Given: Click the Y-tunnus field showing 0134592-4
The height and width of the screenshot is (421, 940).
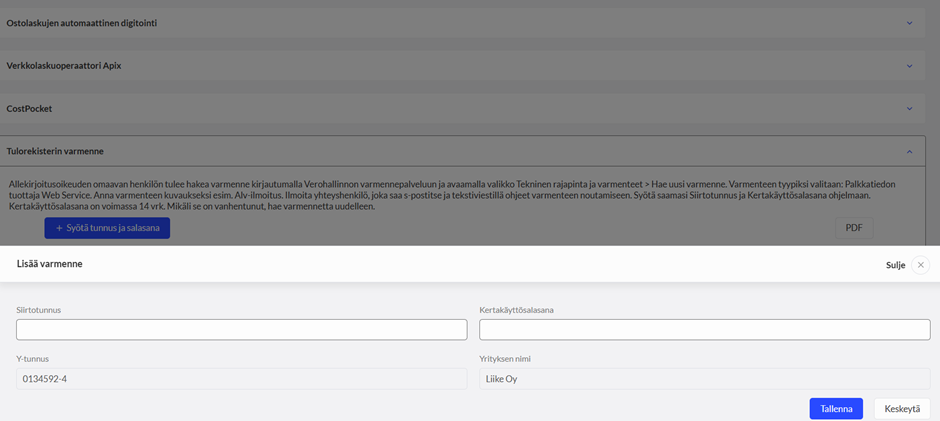Looking at the screenshot, I should pos(242,379).
